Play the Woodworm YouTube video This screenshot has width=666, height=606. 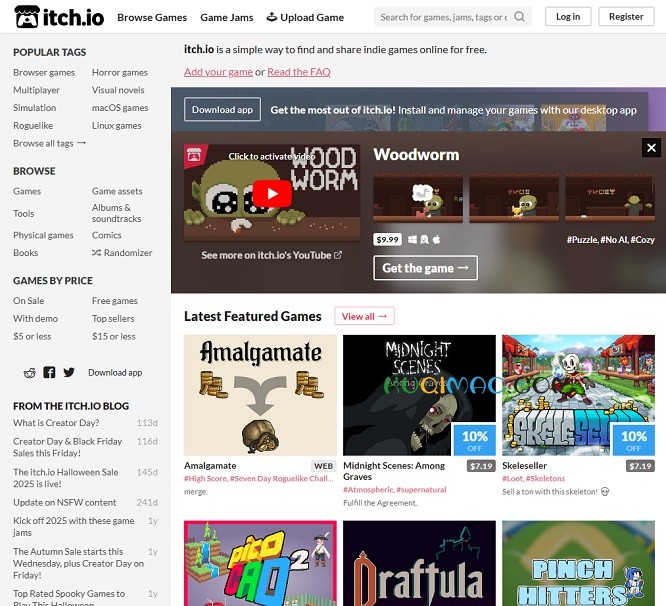(x=271, y=193)
